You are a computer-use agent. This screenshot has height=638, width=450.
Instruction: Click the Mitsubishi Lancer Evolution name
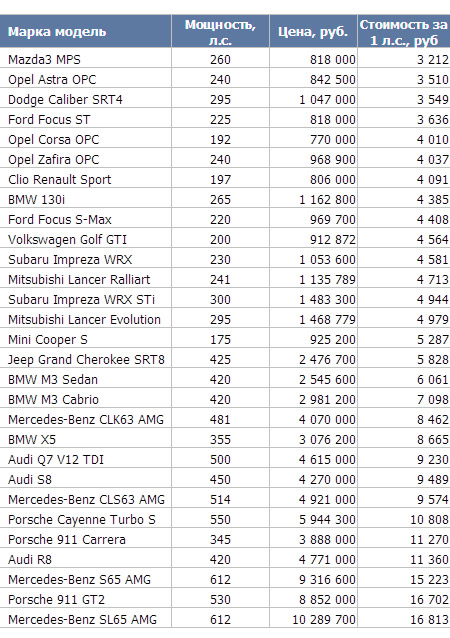point(84,319)
